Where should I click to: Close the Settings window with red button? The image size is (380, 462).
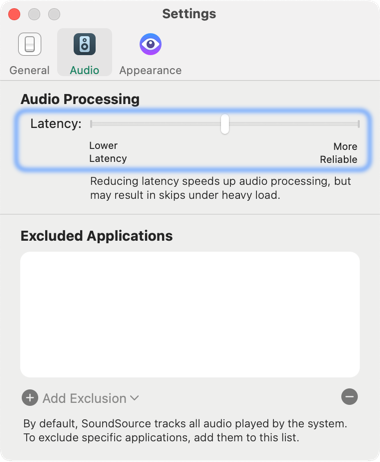click(x=14, y=14)
